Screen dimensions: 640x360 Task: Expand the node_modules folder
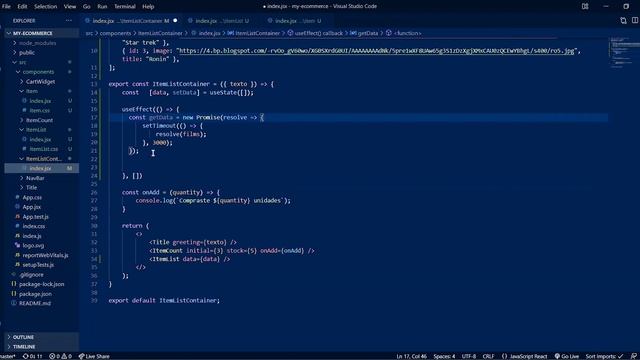(37, 43)
